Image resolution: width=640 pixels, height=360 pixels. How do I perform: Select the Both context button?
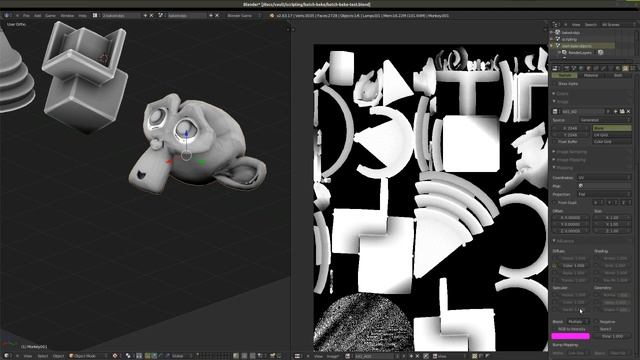coord(618,76)
